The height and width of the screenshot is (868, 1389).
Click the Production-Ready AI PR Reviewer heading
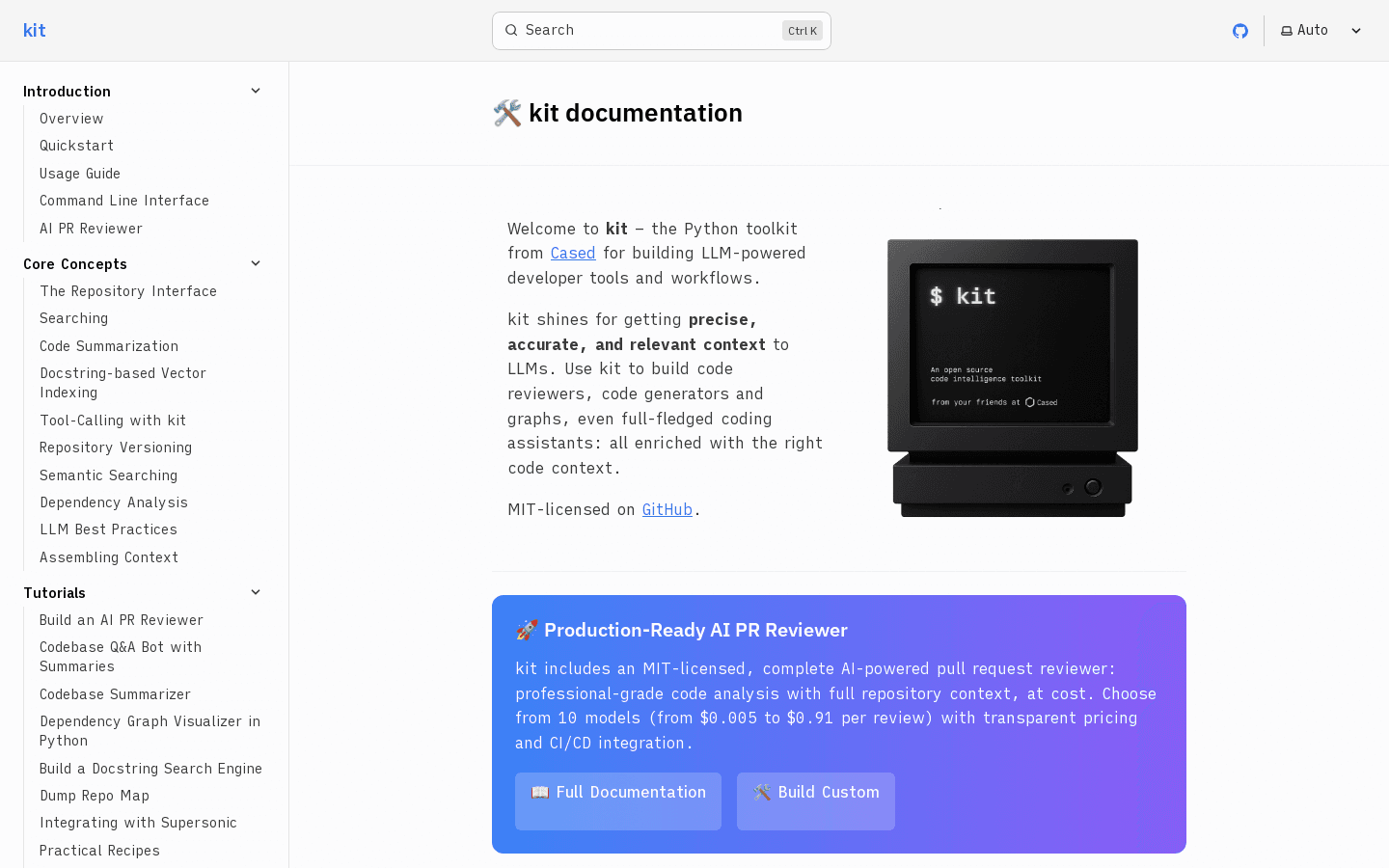point(681,630)
